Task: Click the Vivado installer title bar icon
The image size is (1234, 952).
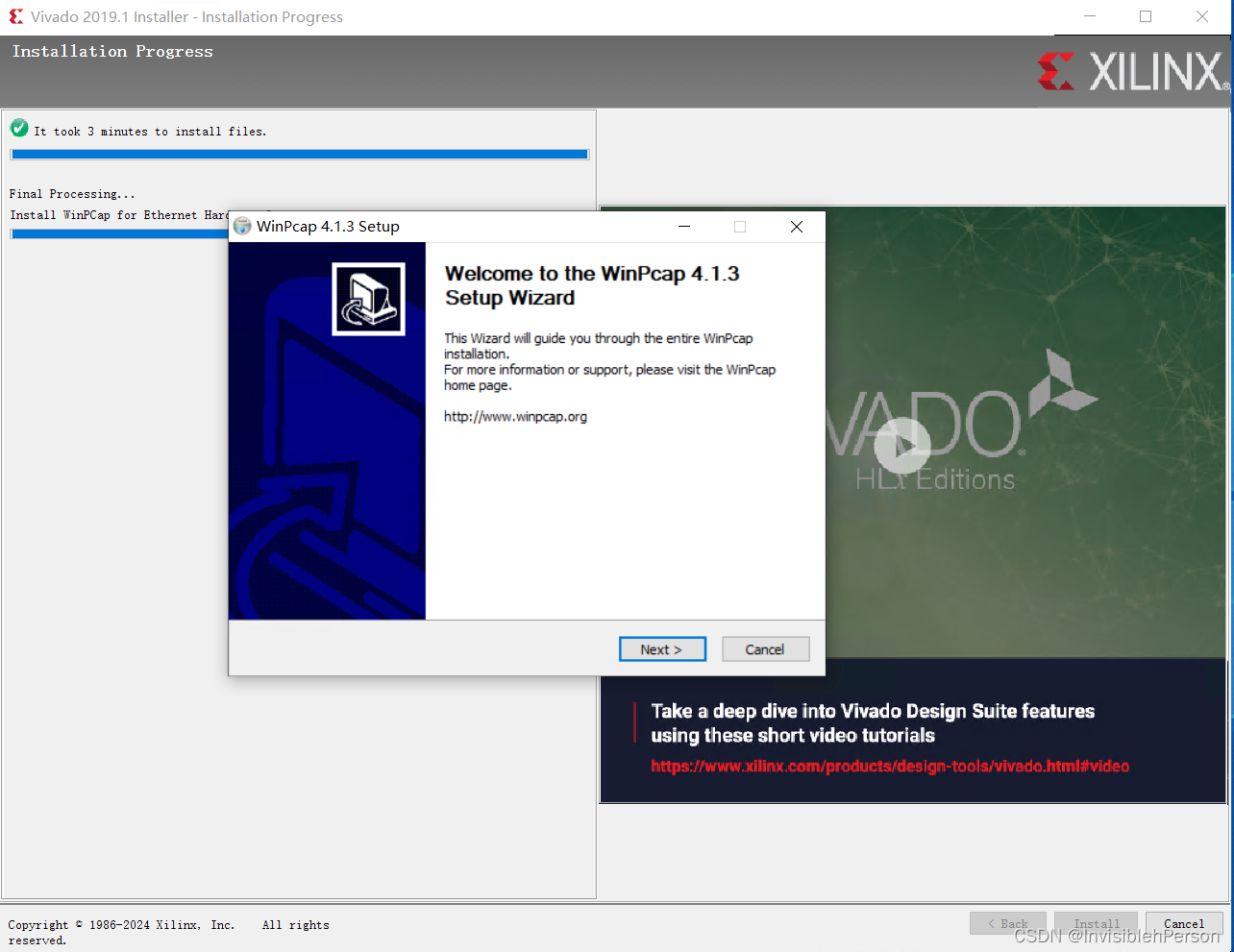Action: click(x=15, y=16)
